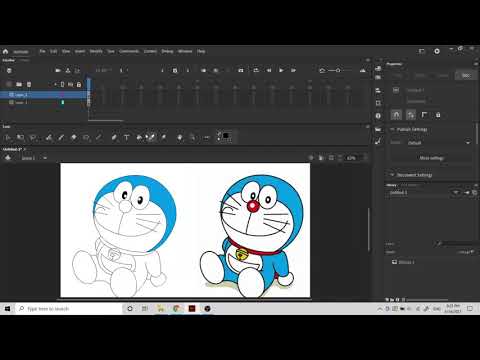Image resolution: width=480 pixels, height=360 pixels.
Task: Toggle the Loop playback button
Action: [x=256, y=70]
